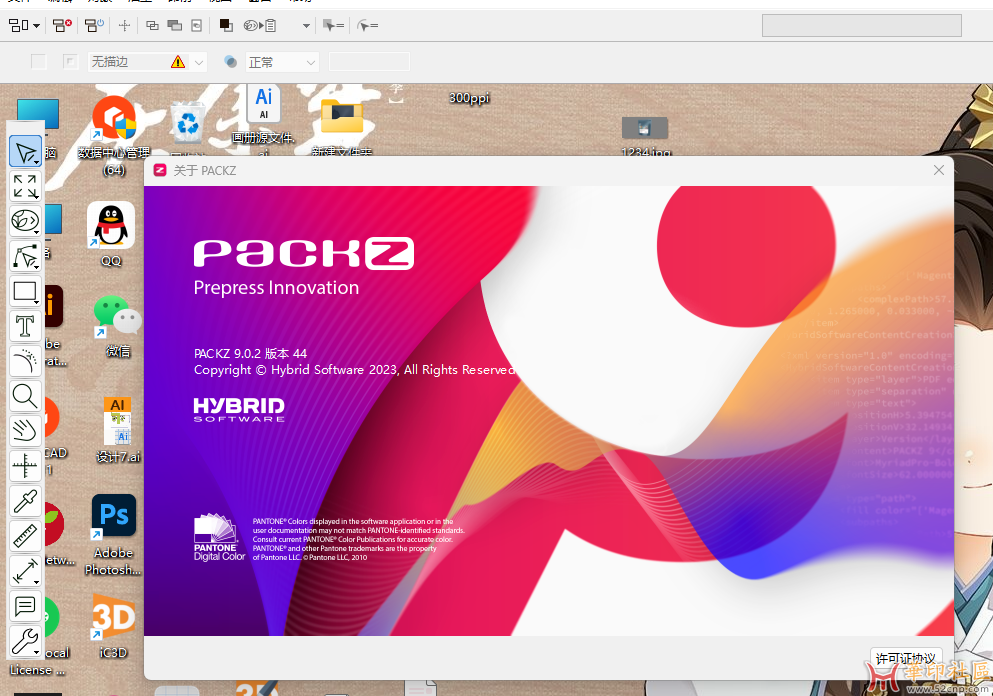Click the small crosshair icon in top toolbar
993x696 pixels.
click(124, 25)
